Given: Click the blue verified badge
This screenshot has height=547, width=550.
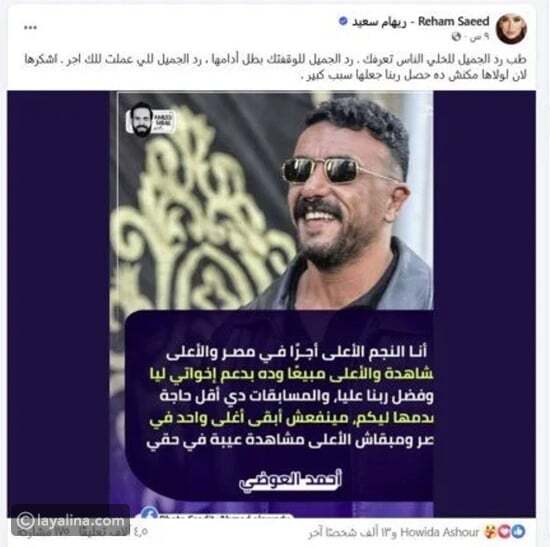Looking at the screenshot, I should click(x=343, y=21).
